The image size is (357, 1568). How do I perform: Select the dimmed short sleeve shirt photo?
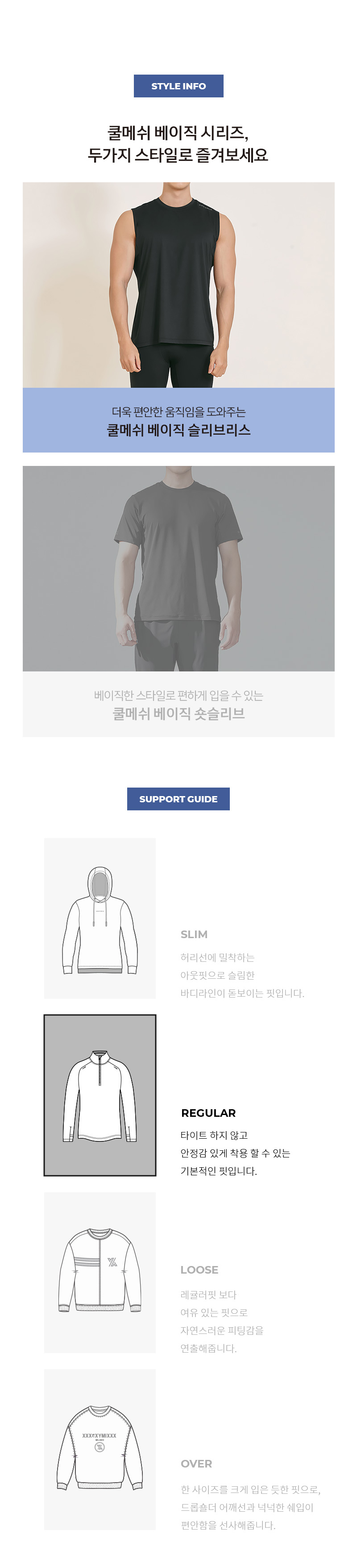178,569
